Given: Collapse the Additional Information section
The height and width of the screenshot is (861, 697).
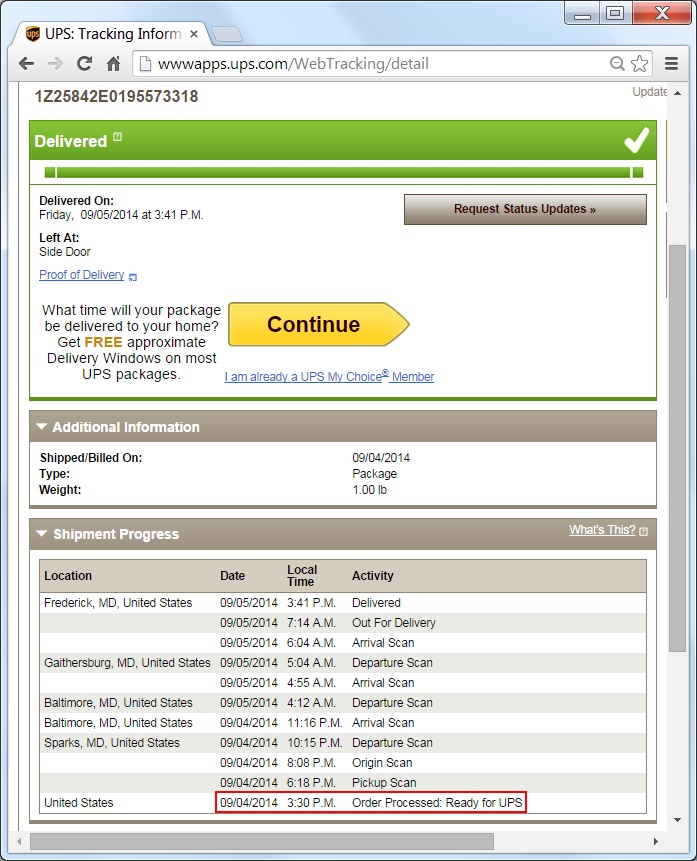Looking at the screenshot, I should tap(42, 427).
